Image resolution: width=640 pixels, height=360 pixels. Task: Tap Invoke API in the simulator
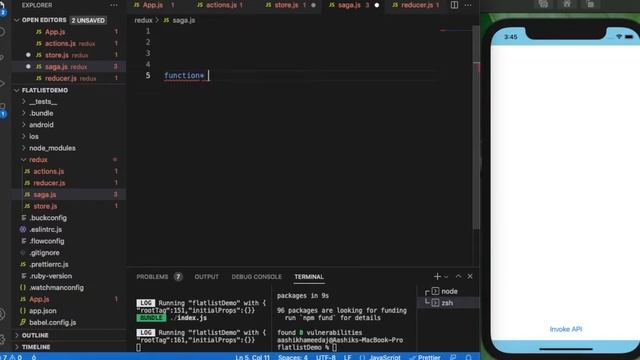[x=566, y=329]
